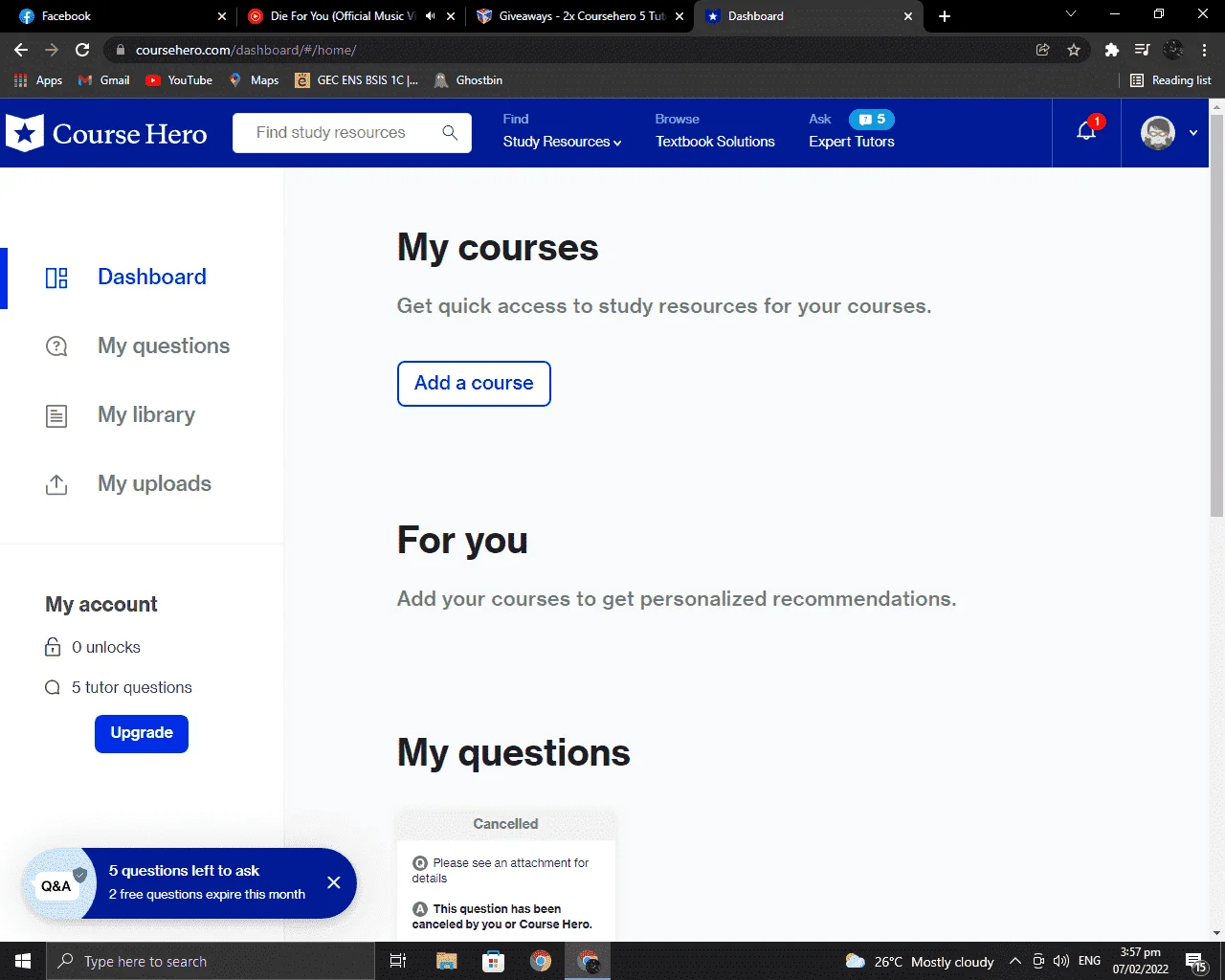Click the ENG language indicator
The height and width of the screenshot is (980, 1225).
pyautogui.click(x=1089, y=961)
